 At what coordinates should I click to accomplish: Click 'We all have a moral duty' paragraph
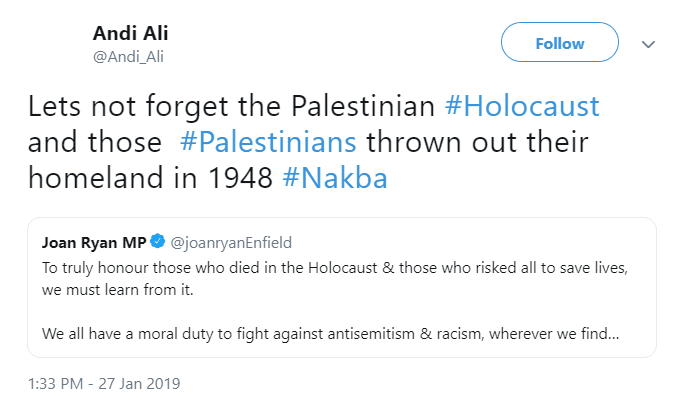pyautogui.click(x=330, y=334)
